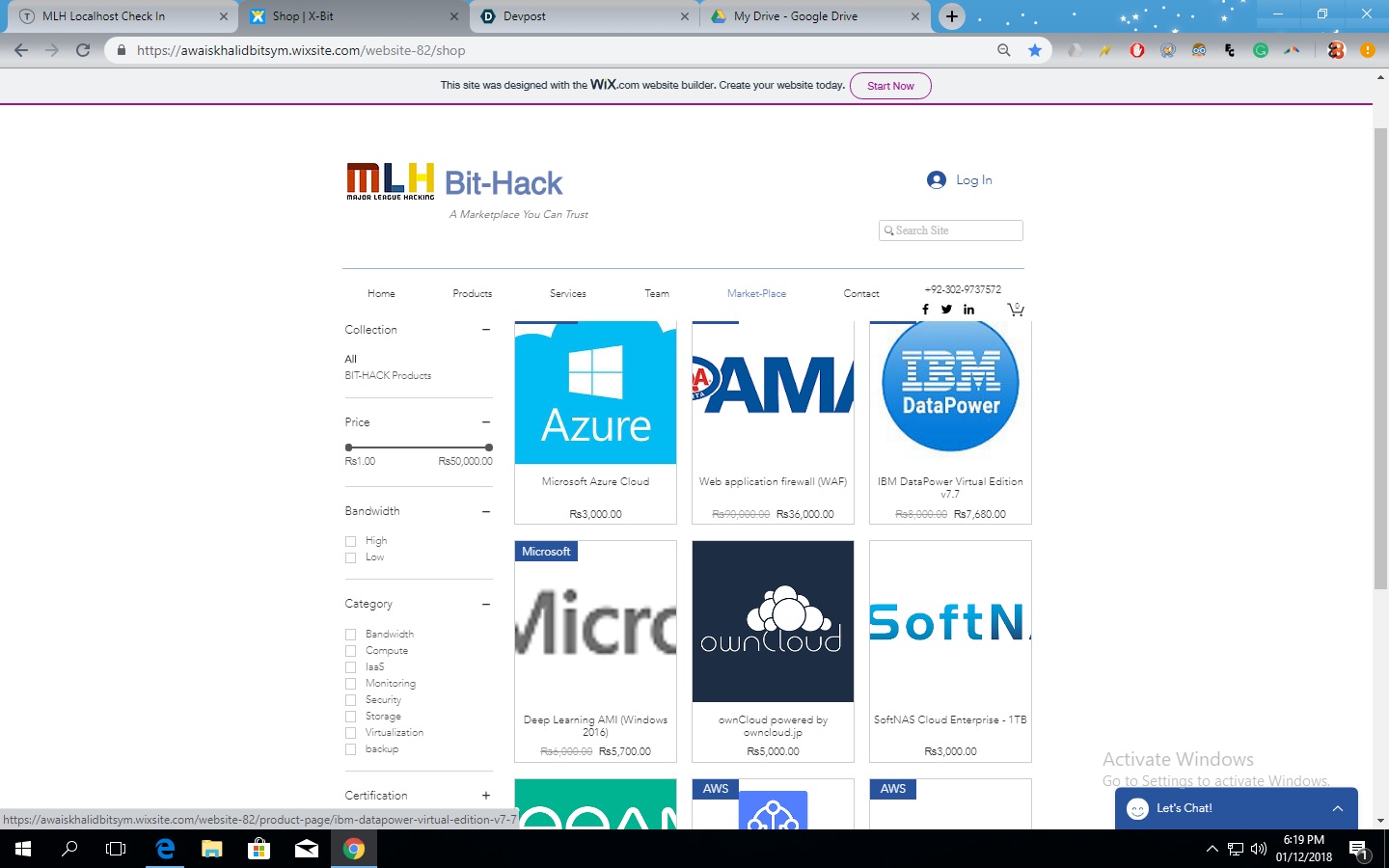Image resolution: width=1389 pixels, height=868 pixels.
Task: Switch to the Devpost browser tab
Action: 585,16
